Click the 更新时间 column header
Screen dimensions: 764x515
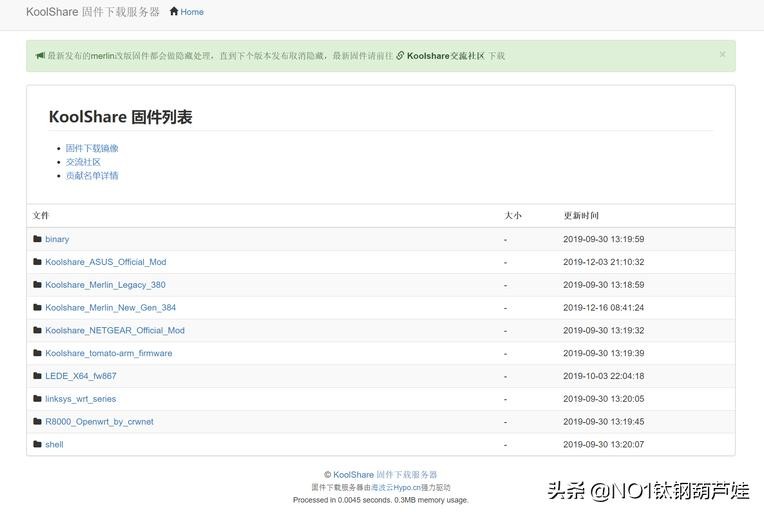pyautogui.click(x=581, y=215)
